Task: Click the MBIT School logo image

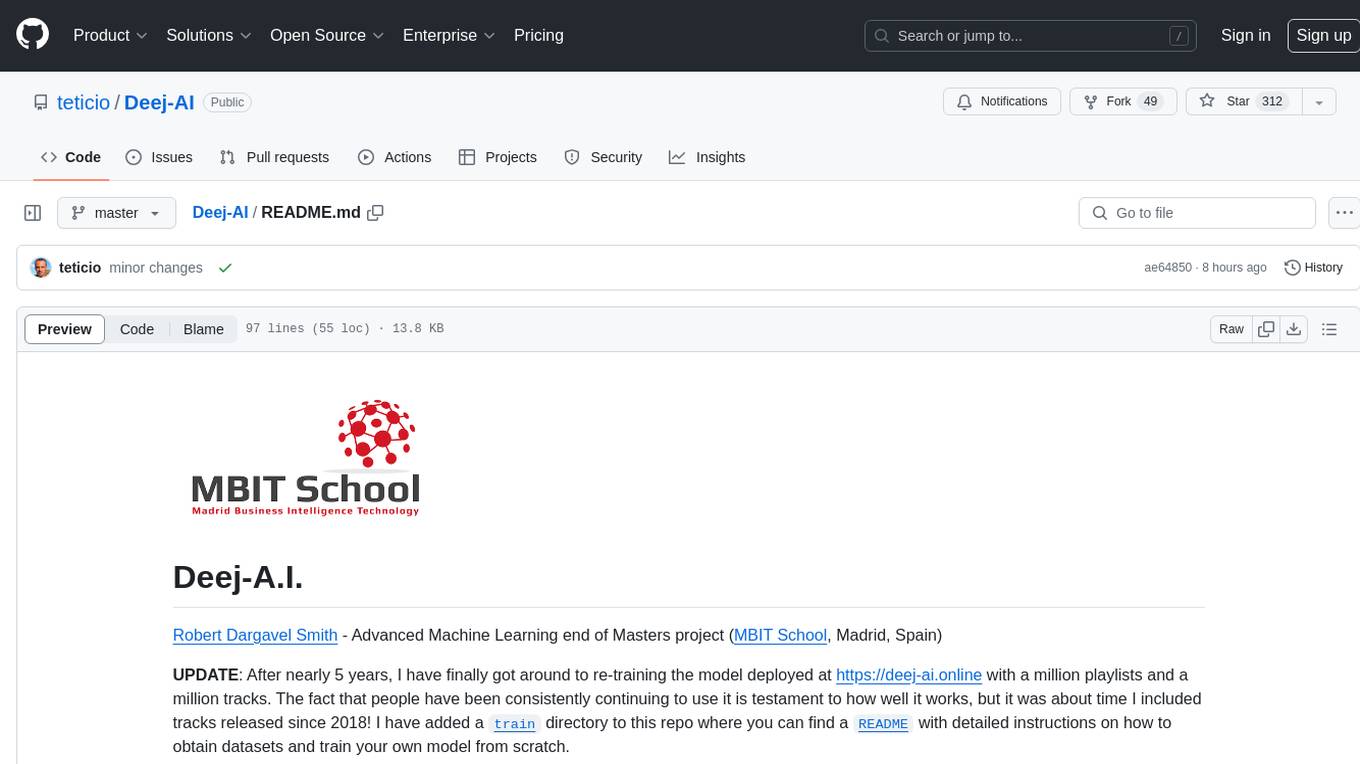Action: (305, 458)
